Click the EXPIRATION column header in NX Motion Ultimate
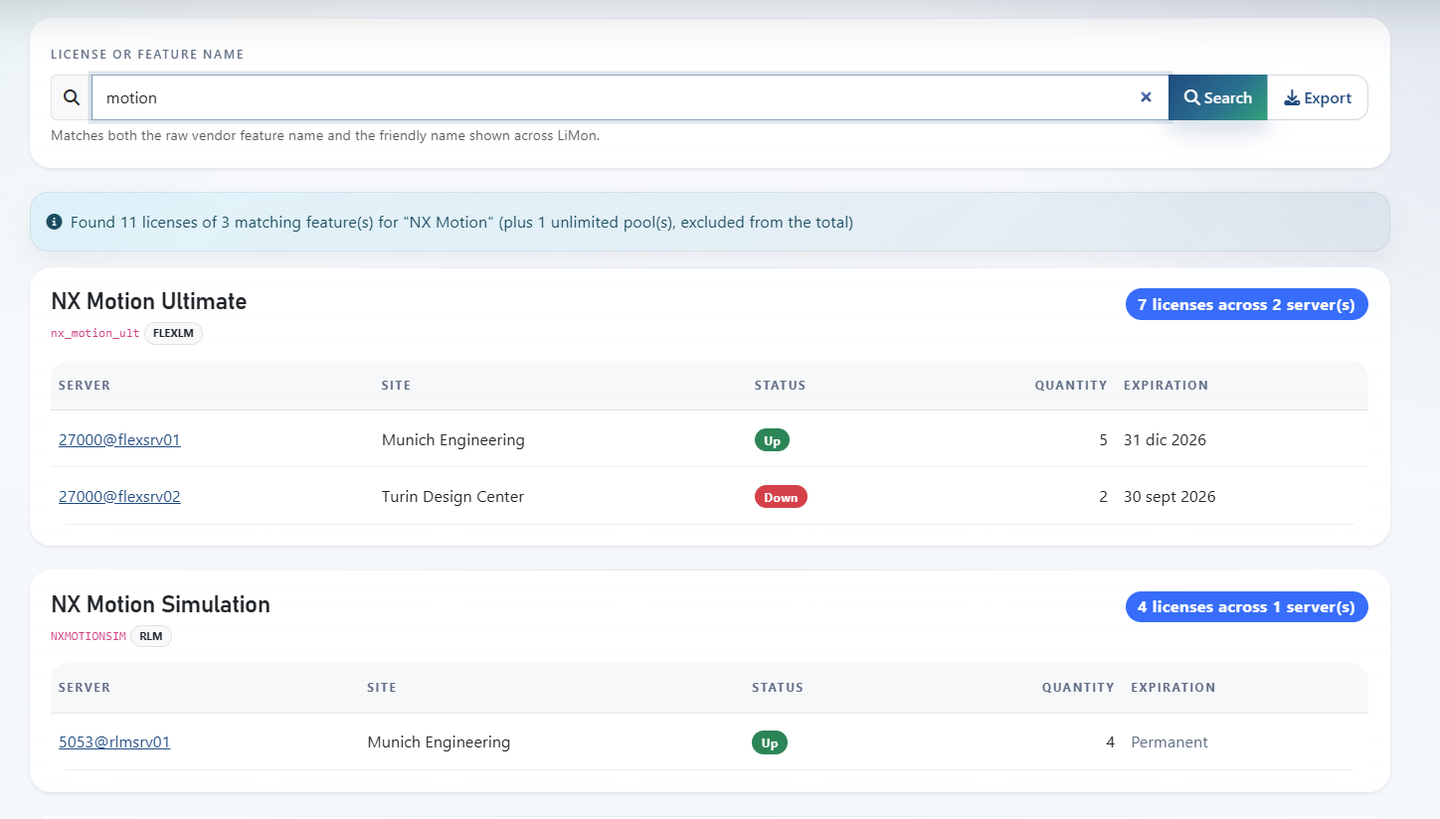The height and width of the screenshot is (819, 1440). click(1166, 385)
